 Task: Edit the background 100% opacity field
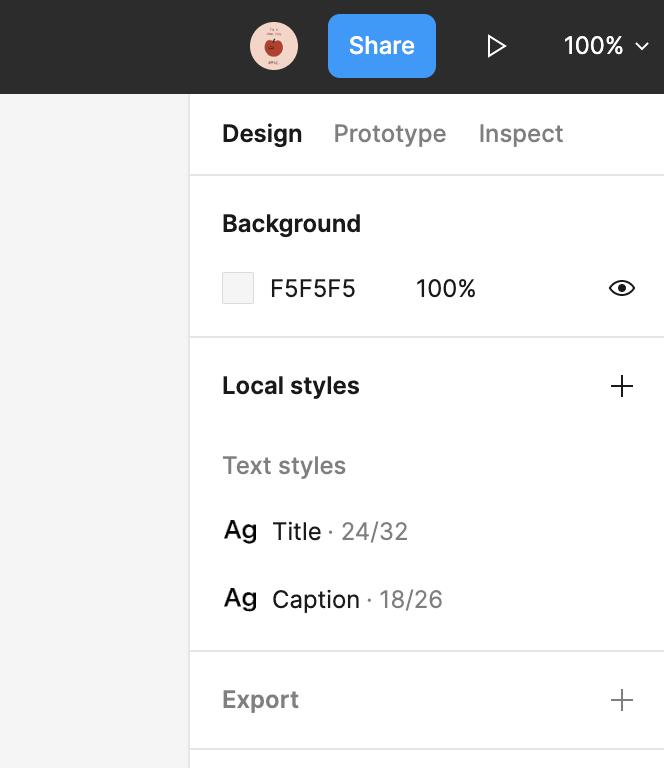tap(445, 288)
